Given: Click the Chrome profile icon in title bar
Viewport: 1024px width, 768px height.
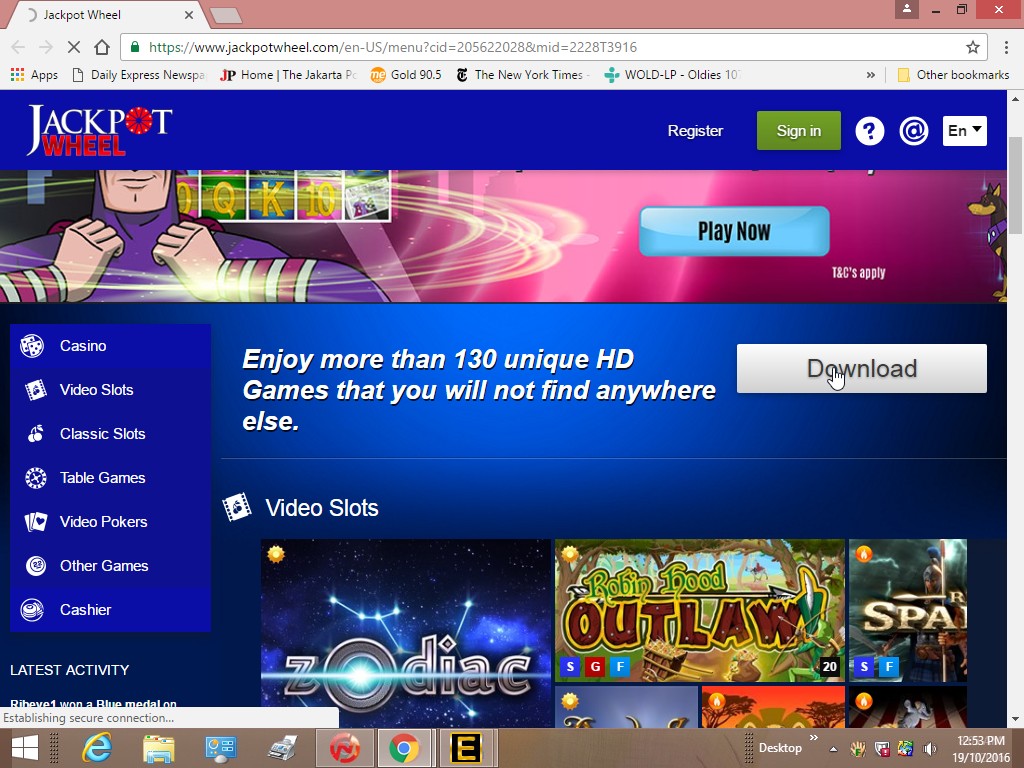Looking at the screenshot, I should click(906, 9).
